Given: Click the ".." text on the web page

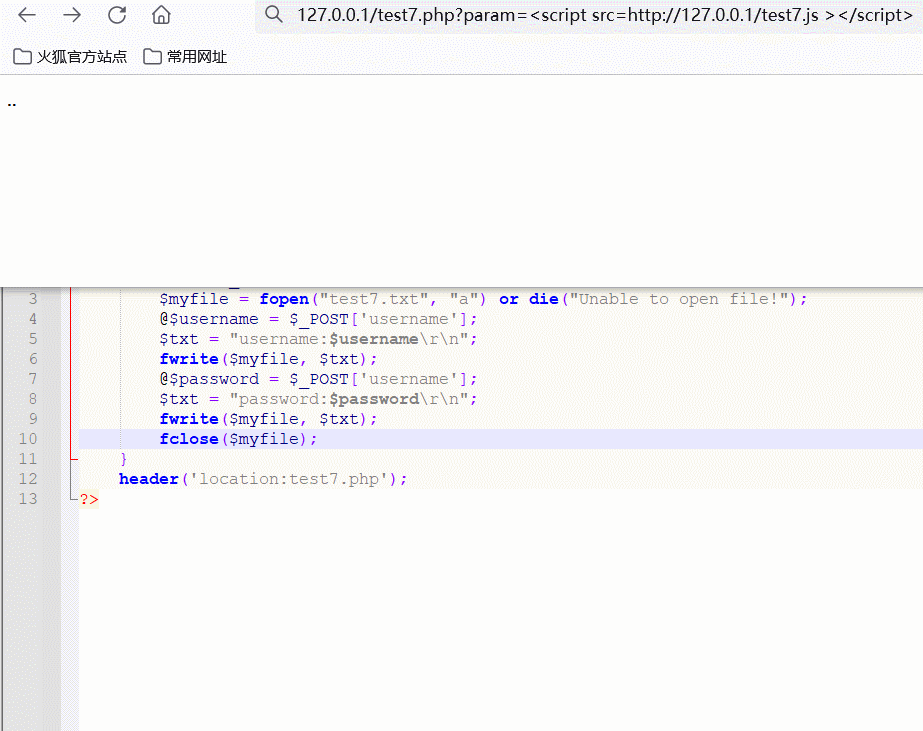Looking at the screenshot, I should click(x=12, y=105).
